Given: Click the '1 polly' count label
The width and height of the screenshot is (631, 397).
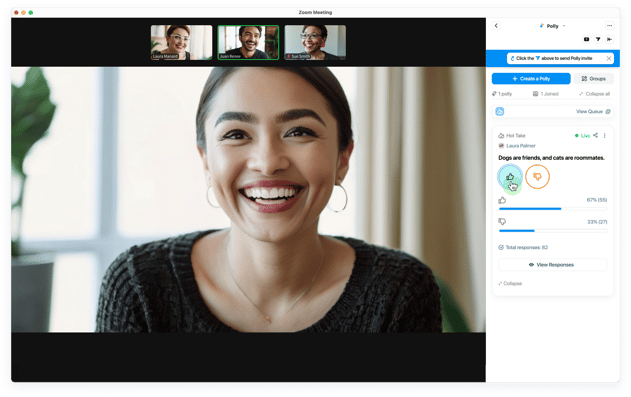Looking at the screenshot, I should coord(502,94).
